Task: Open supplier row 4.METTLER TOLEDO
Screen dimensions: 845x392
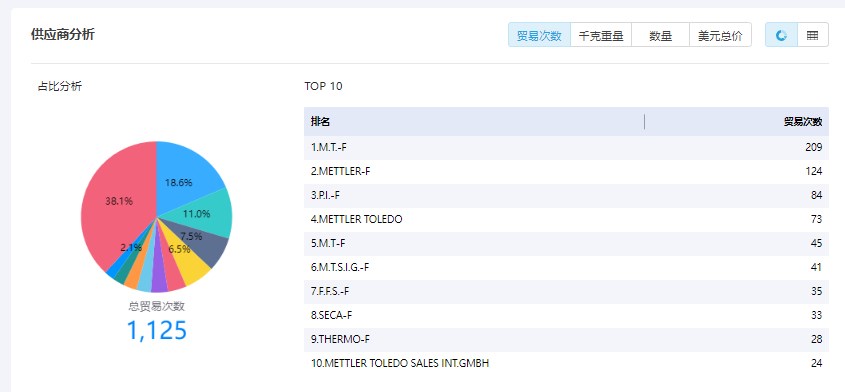Action: pos(566,219)
